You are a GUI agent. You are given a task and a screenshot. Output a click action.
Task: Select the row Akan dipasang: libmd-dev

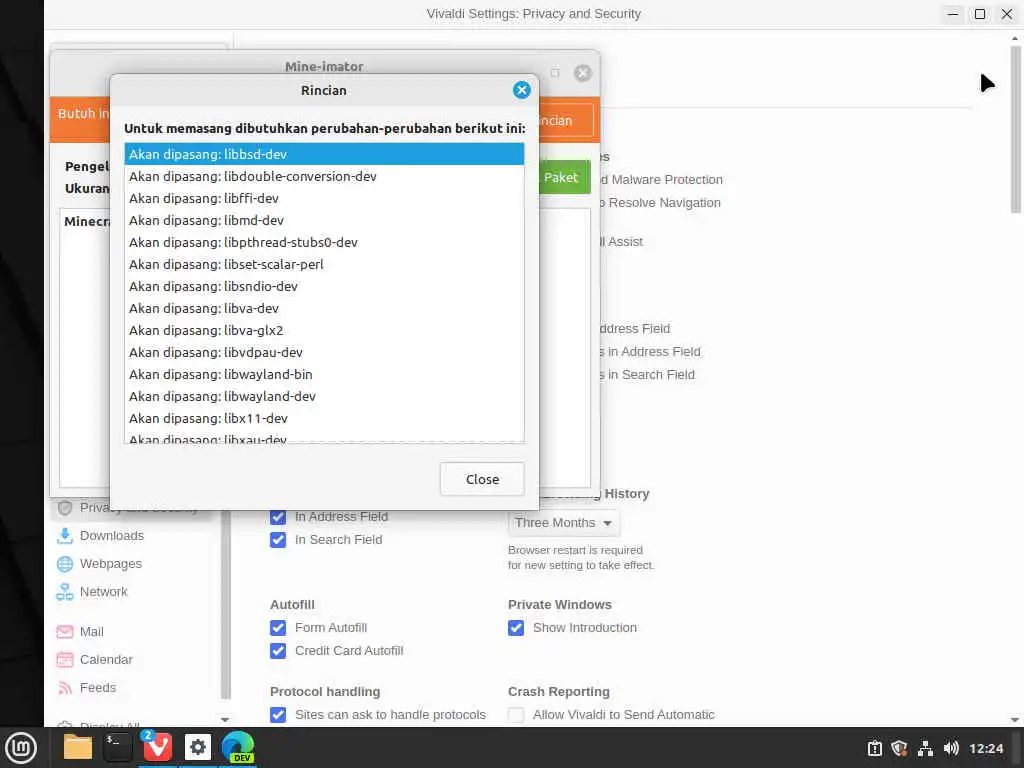[324, 220]
